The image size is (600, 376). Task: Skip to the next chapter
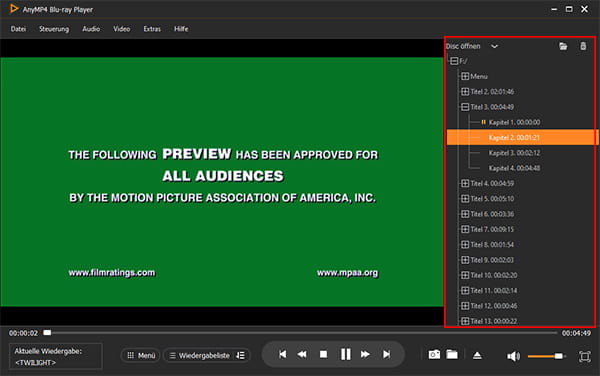386,355
